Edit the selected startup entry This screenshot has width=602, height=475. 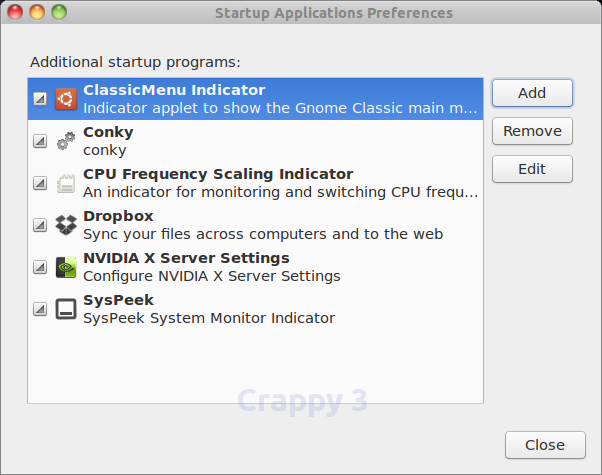(532, 169)
